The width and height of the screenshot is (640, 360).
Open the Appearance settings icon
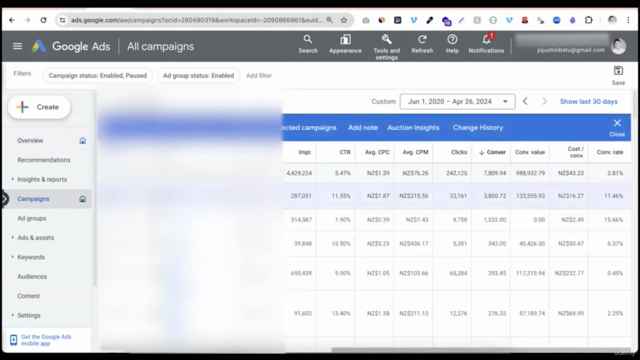pyautogui.click(x=345, y=44)
